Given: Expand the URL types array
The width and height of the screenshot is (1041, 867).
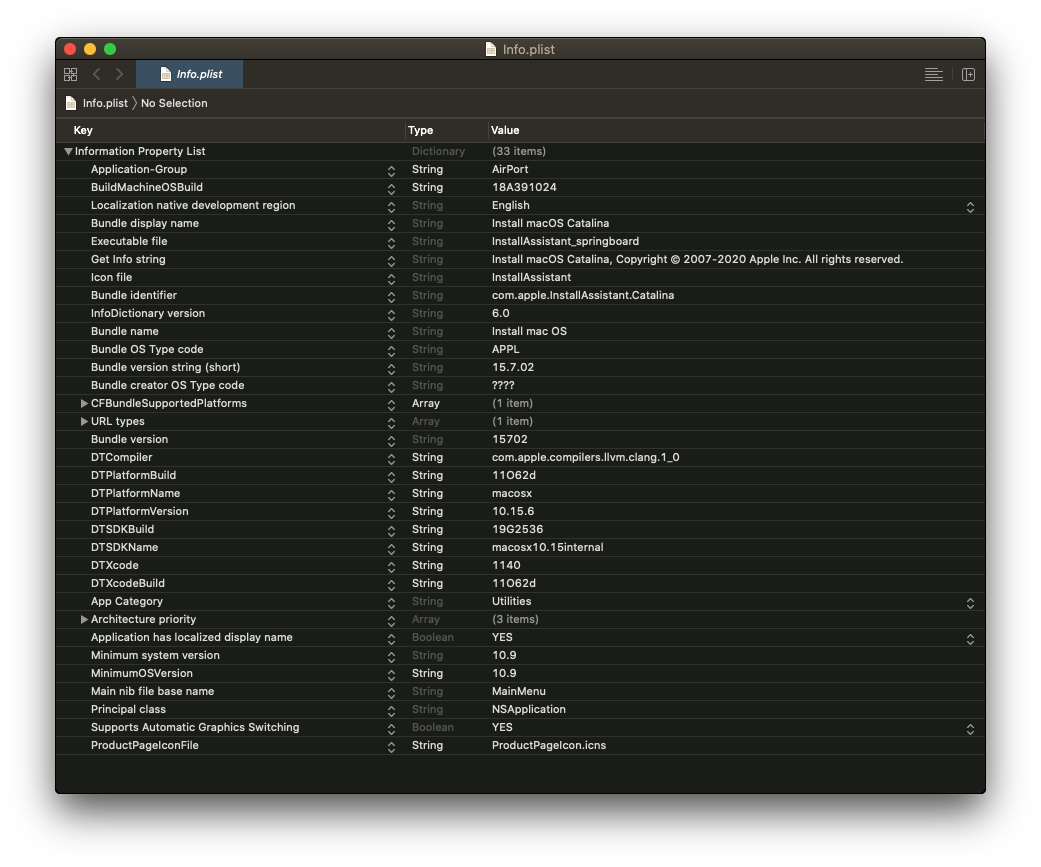Looking at the screenshot, I should 84,422.
